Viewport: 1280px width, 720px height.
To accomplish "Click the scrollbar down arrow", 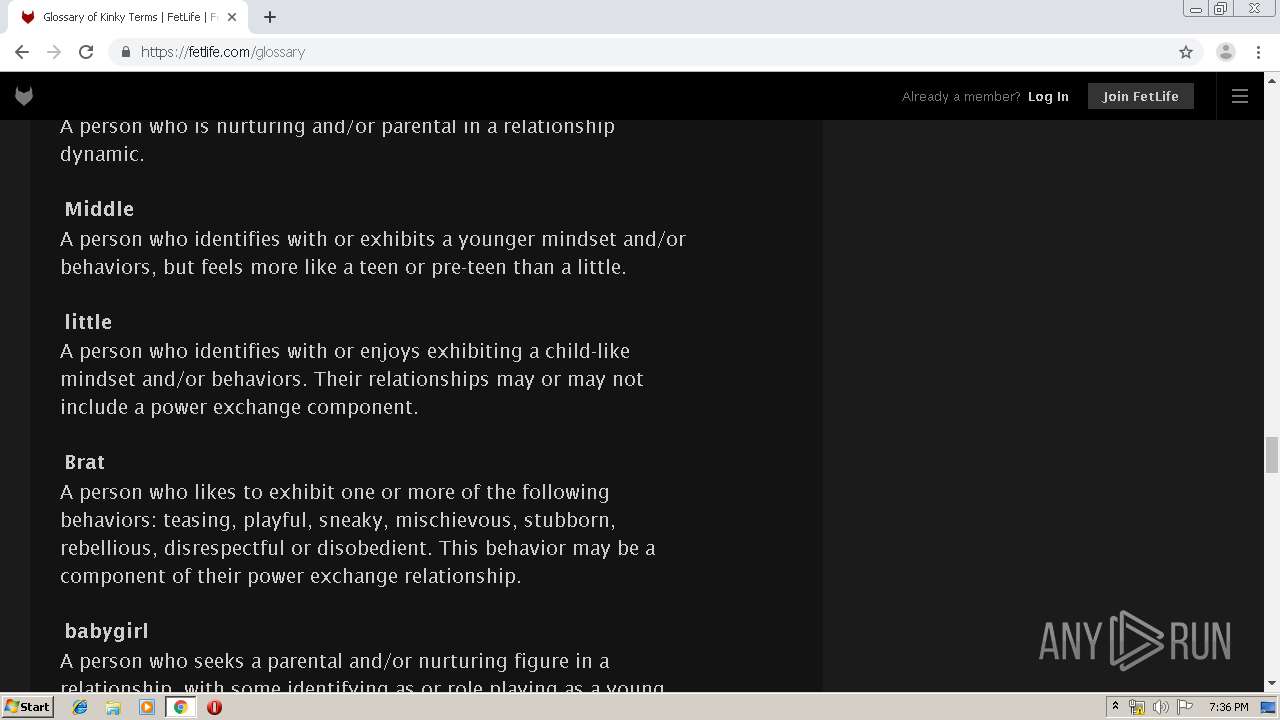I will pyautogui.click(x=1272, y=683).
